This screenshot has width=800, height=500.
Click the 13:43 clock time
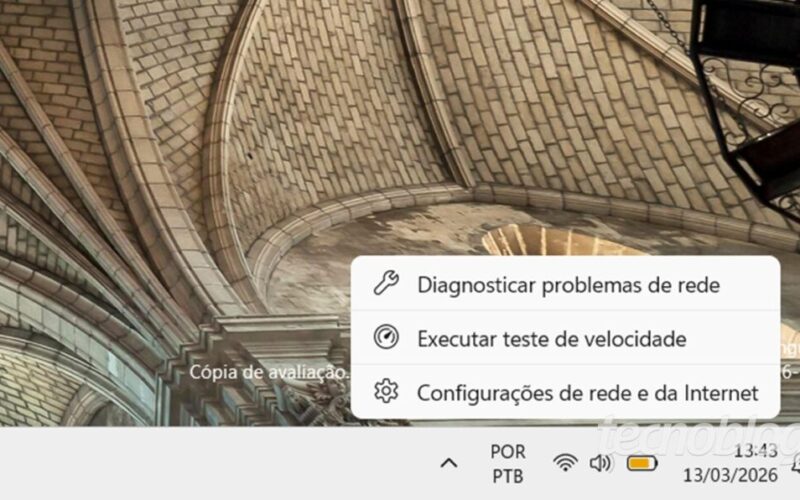[x=756, y=451]
